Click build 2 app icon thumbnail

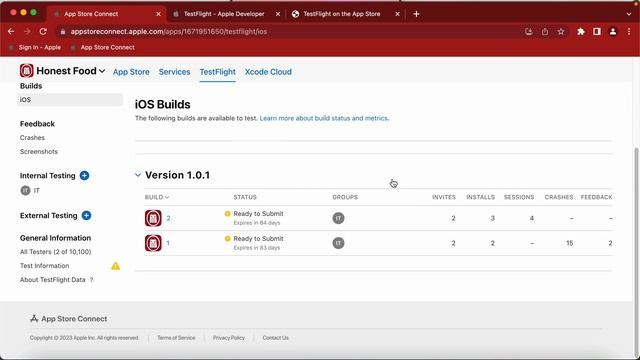[x=153, y=218]
